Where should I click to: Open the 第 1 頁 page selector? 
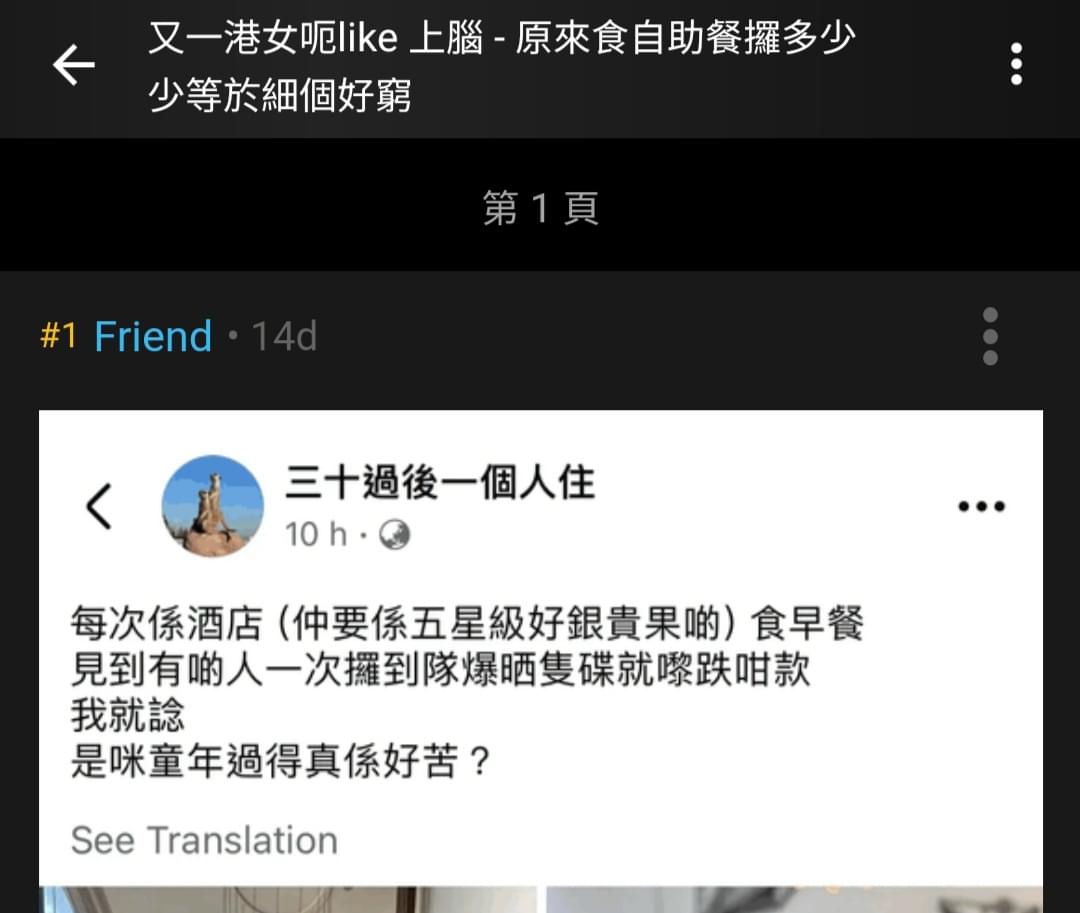coord(540,208)
